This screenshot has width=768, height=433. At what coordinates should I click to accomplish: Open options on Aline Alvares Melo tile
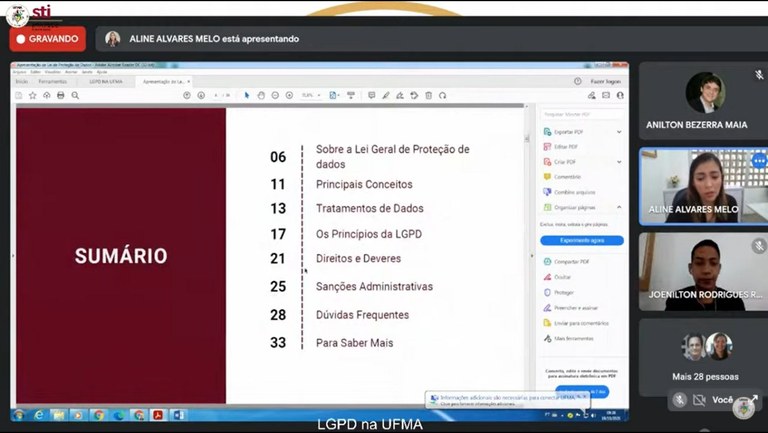(759, 161)
